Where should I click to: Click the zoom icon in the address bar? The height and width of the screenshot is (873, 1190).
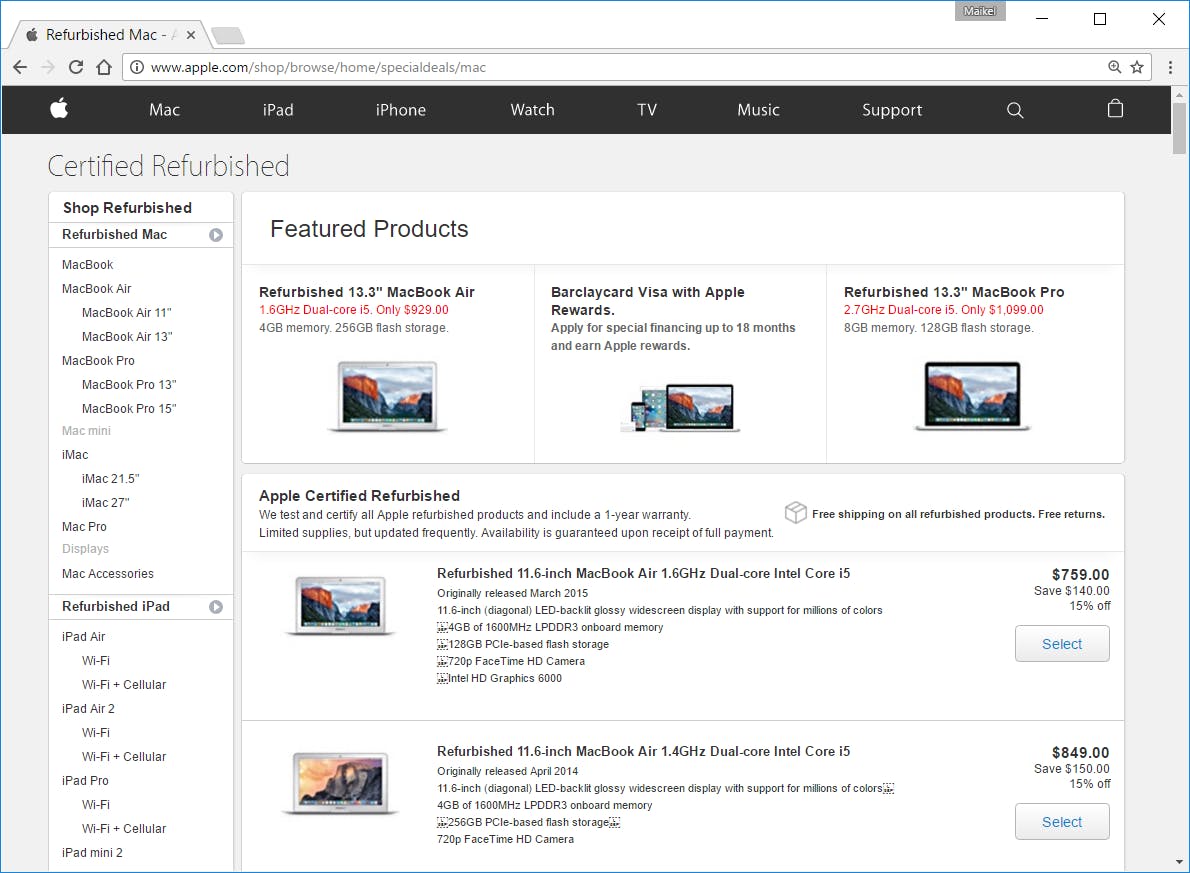[x=1114, y=67]
